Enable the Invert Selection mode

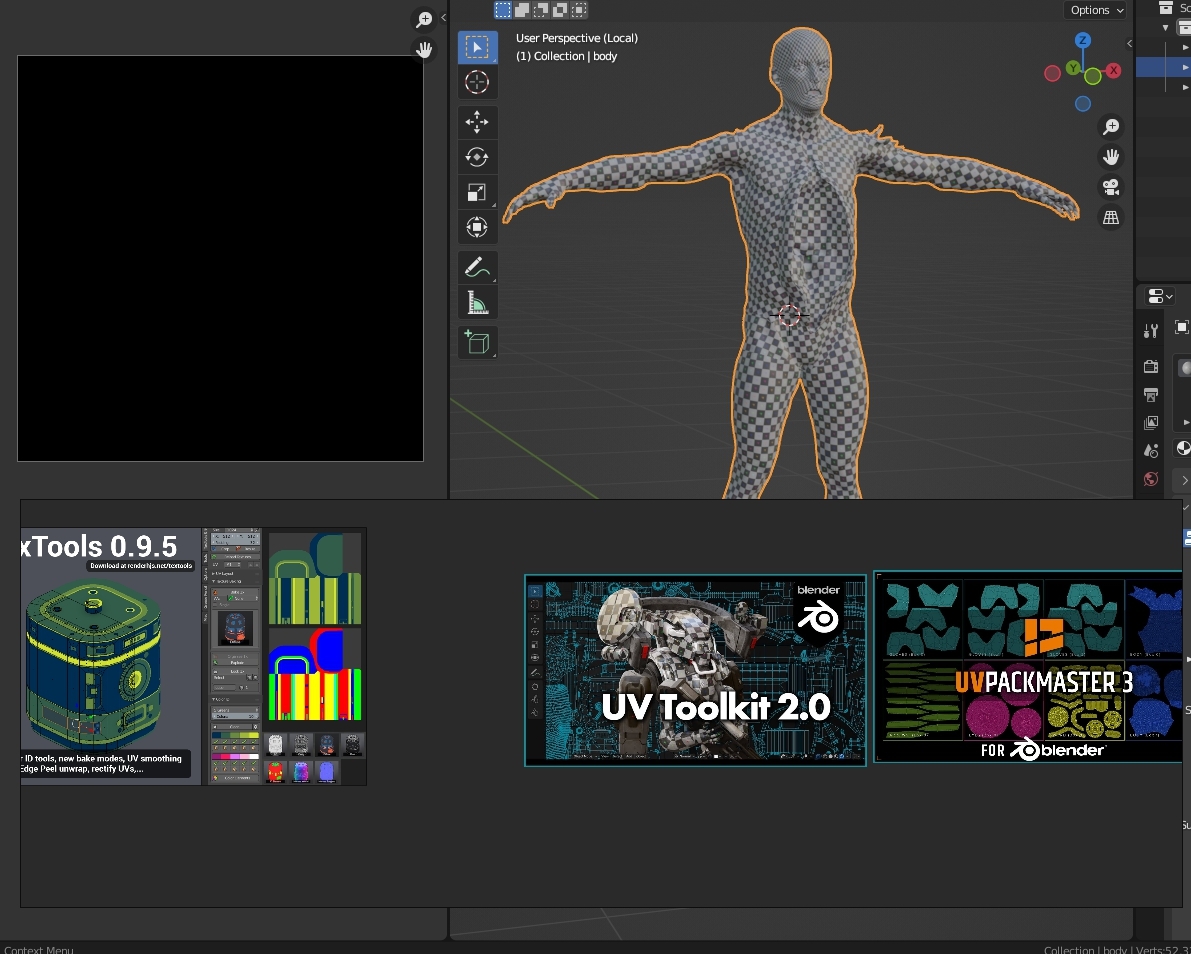(560, 10)
